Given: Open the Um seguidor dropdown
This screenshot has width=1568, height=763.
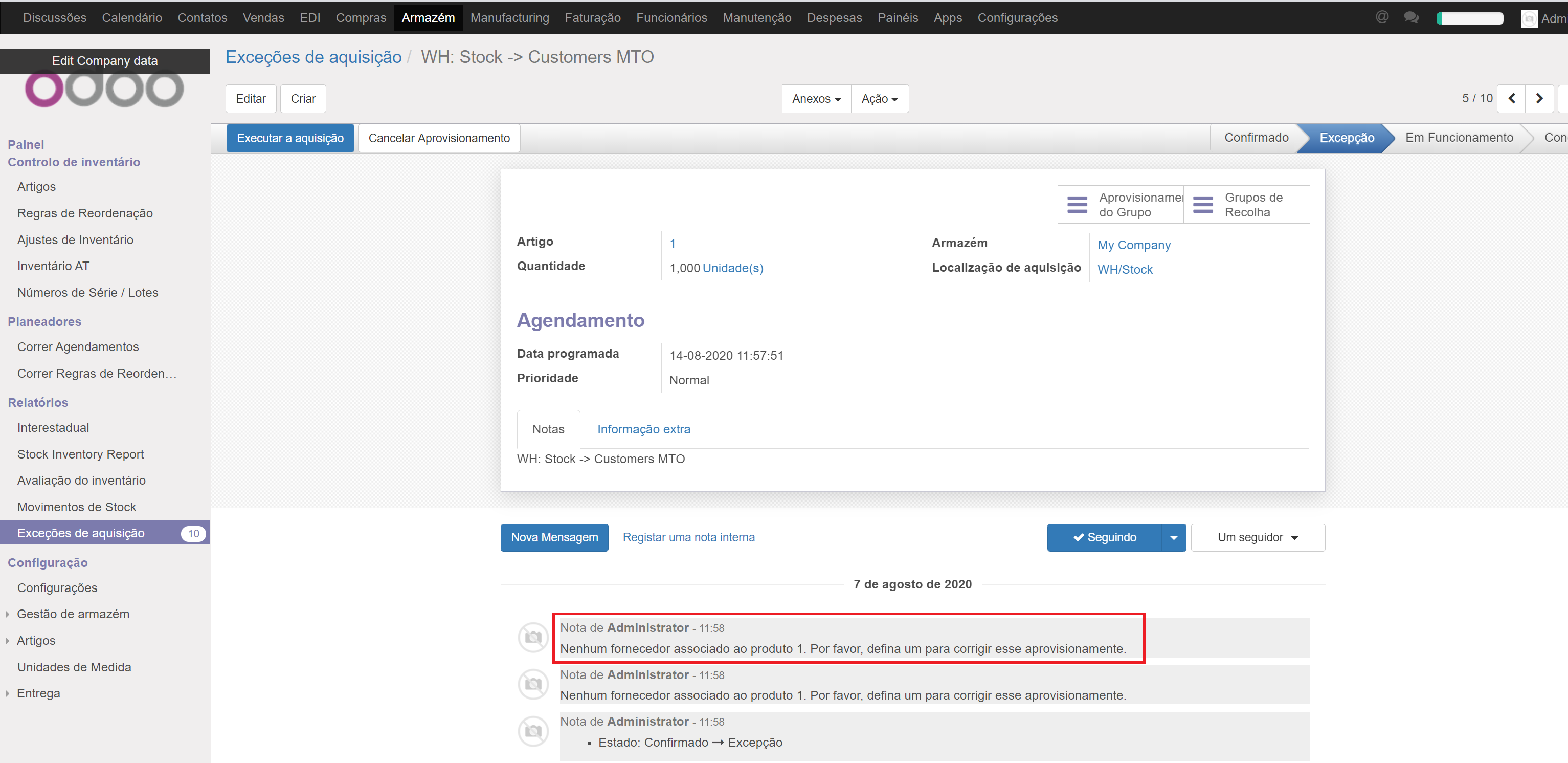Looking at the screenshot, I should coord(1258,537).
